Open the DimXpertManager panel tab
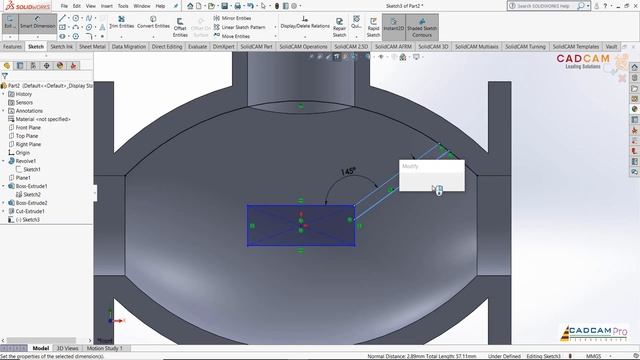This screenshot has height=360, width=640. click(x=47, y=66)
